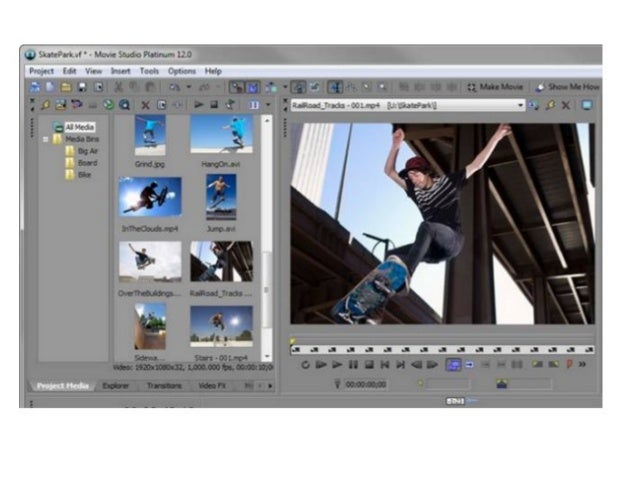638x479 pixels.
Task: Click the Cut scissors icon in toolbar
Action: click(x=118, y=88)
